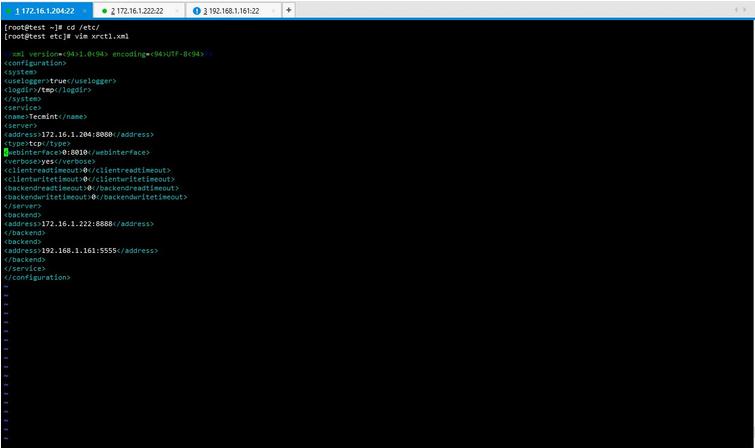755x448 pixels.
Task: Click the backendwritetimeout line
Action: 95,197
